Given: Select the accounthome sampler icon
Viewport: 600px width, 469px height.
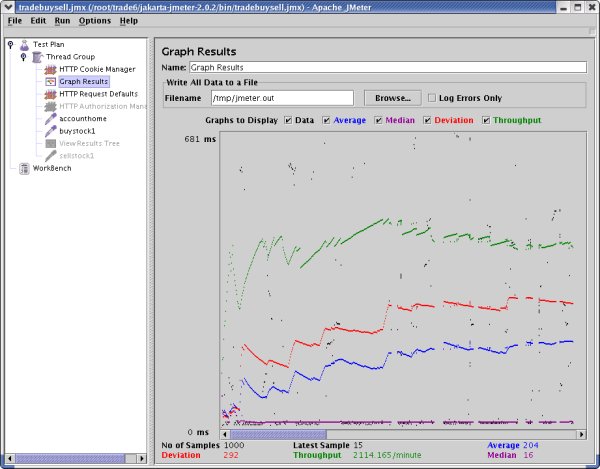Looking at the screenshot, I should [x=50, y=118].
